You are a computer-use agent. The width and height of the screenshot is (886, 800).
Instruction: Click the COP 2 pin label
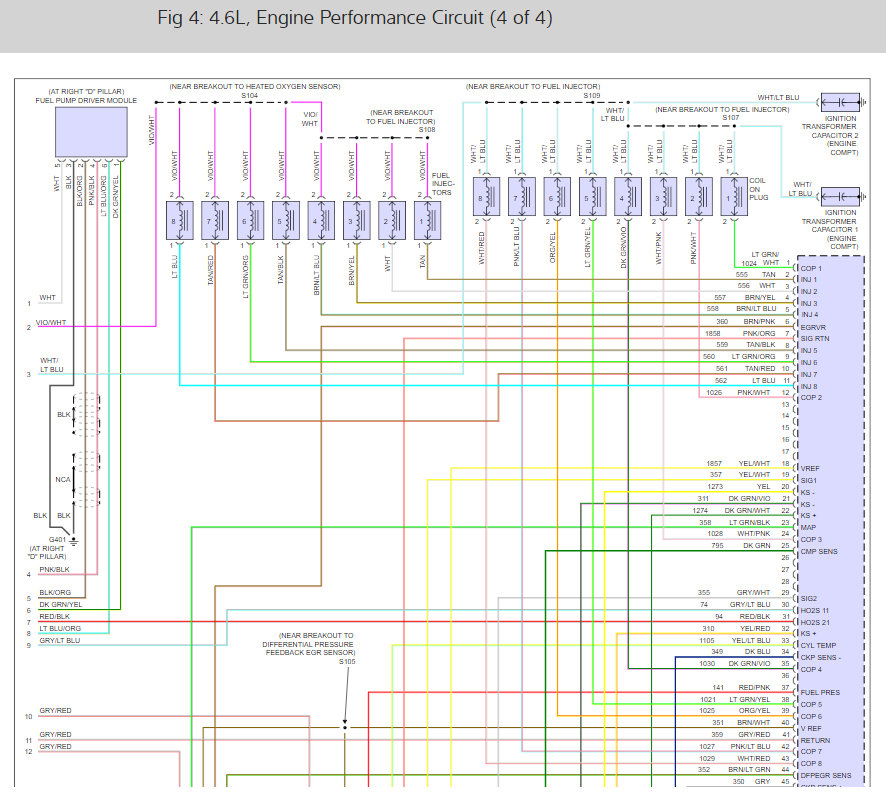(811, 398)
